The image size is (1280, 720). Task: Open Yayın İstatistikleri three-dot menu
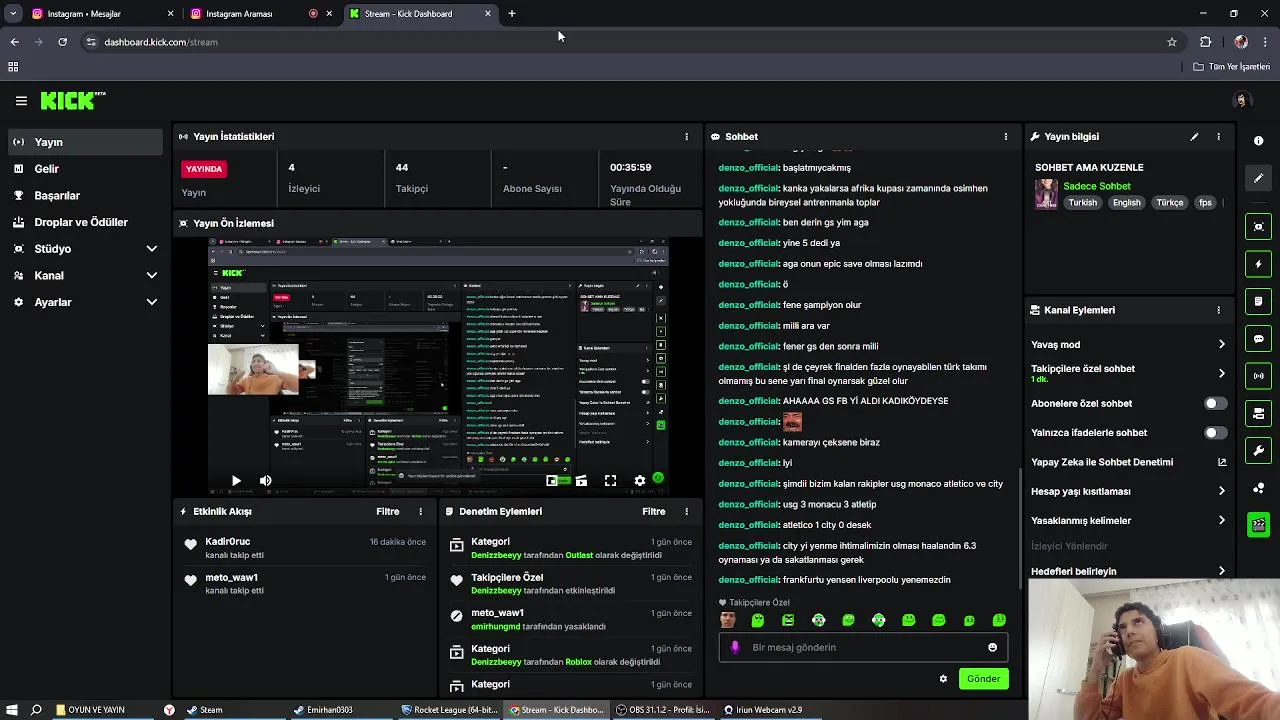[x=686, y=137]
